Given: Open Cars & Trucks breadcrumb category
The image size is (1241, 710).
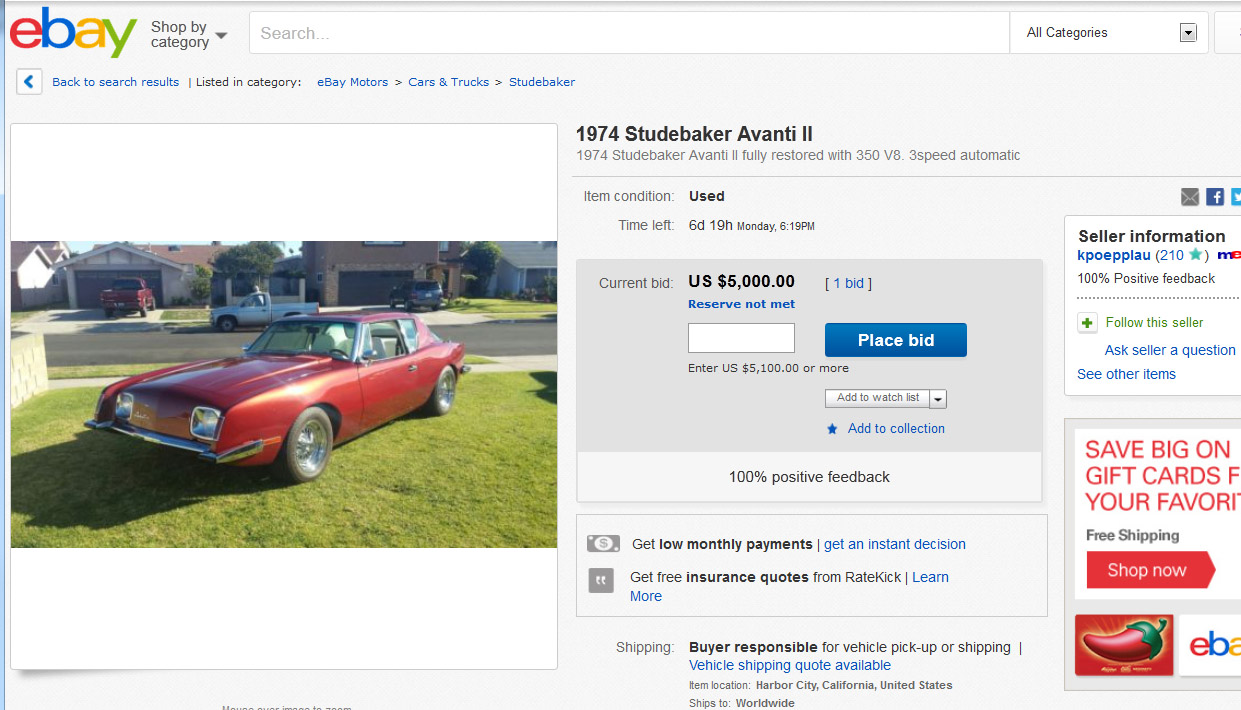Looking at the screenshot, I should [x=448, y=82].
